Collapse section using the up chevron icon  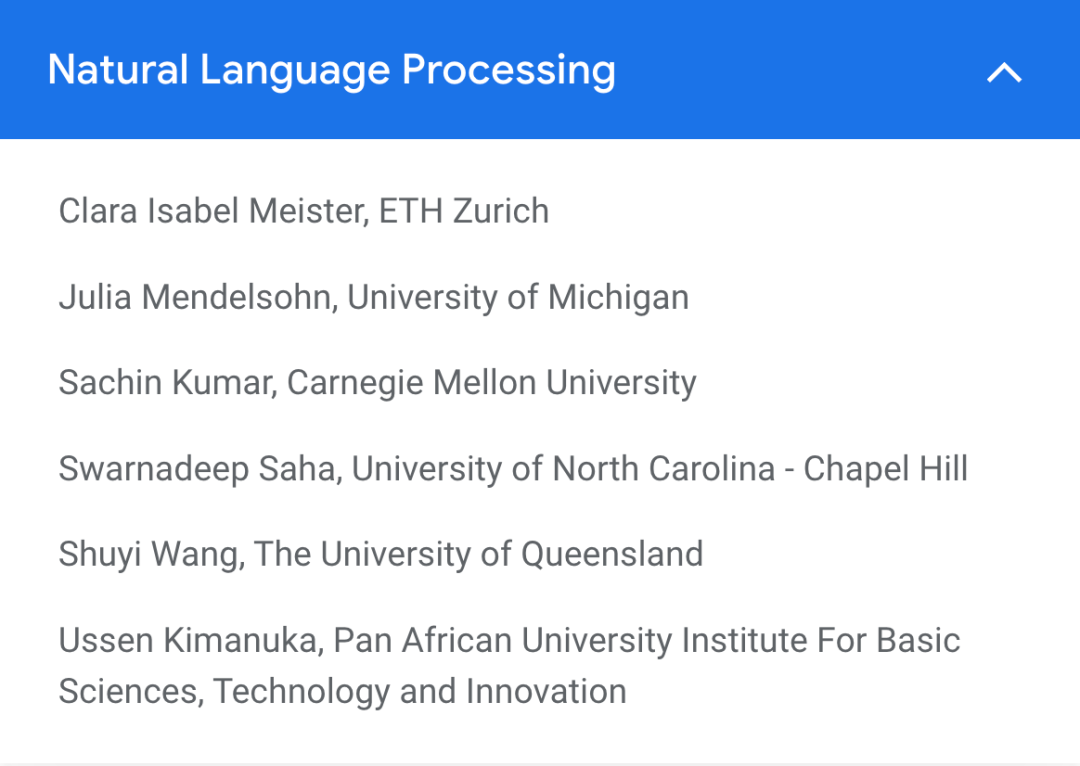[1004, 72]
